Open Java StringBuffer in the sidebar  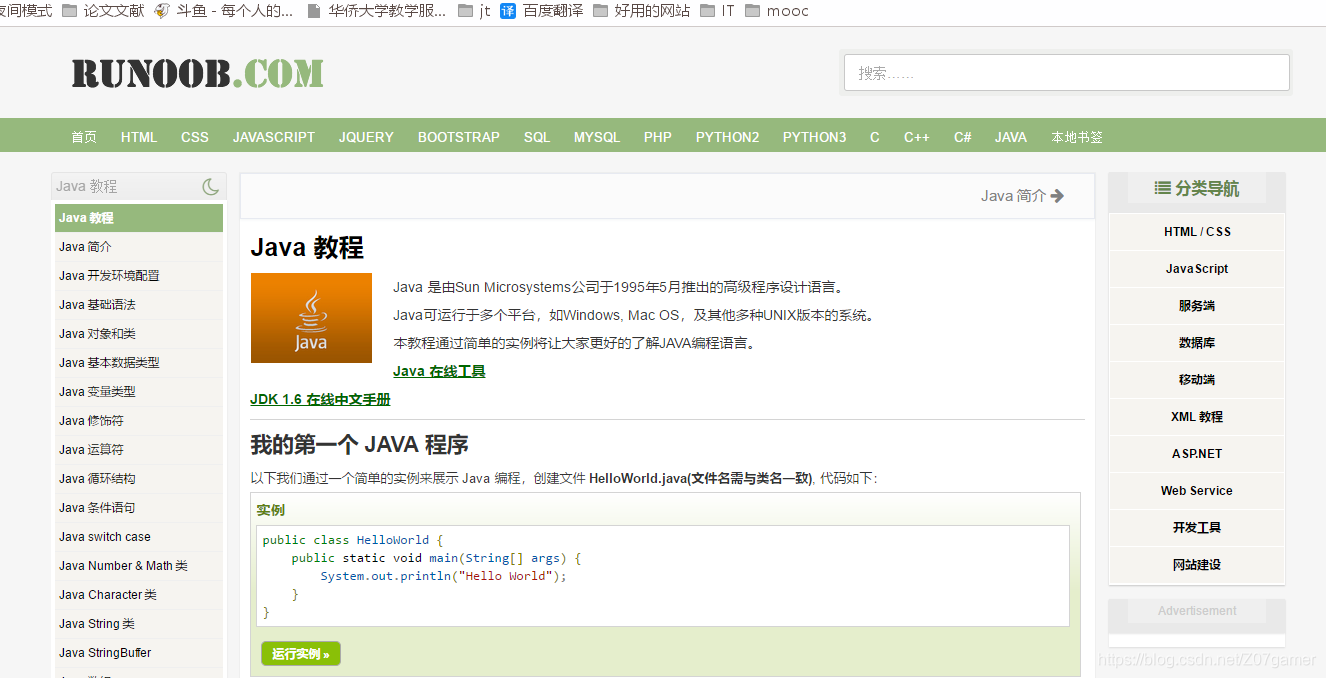tap(139, 653)
